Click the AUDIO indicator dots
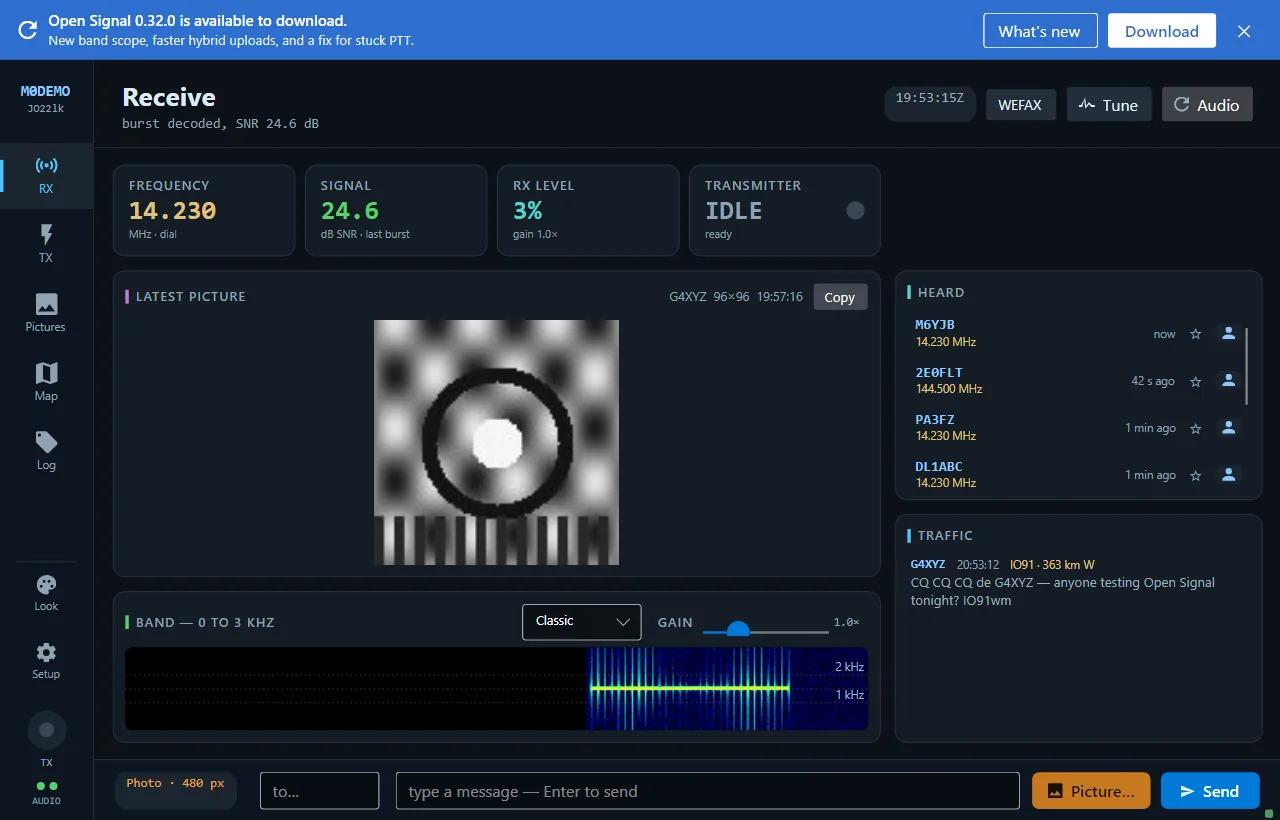Screen dimensions: 1280x820 pos(46,786)
